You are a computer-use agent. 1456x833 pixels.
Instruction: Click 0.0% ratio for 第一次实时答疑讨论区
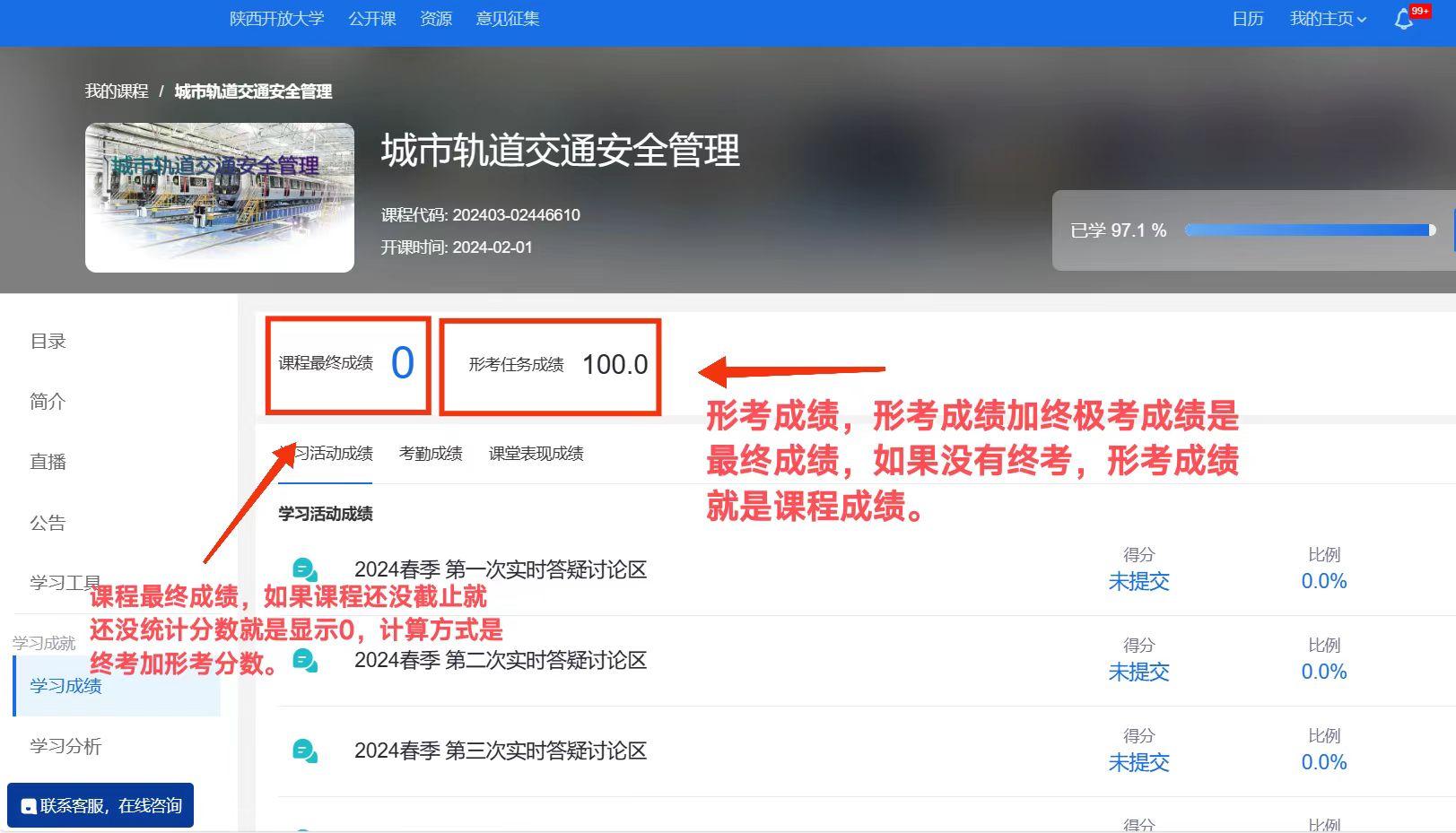pos(1324,581)
